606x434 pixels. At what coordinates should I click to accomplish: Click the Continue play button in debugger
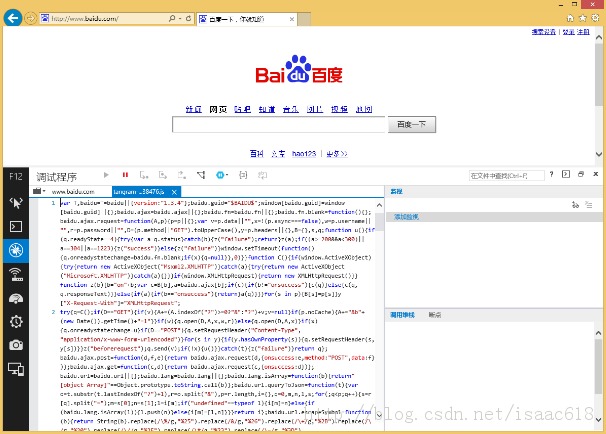[106, 175]
